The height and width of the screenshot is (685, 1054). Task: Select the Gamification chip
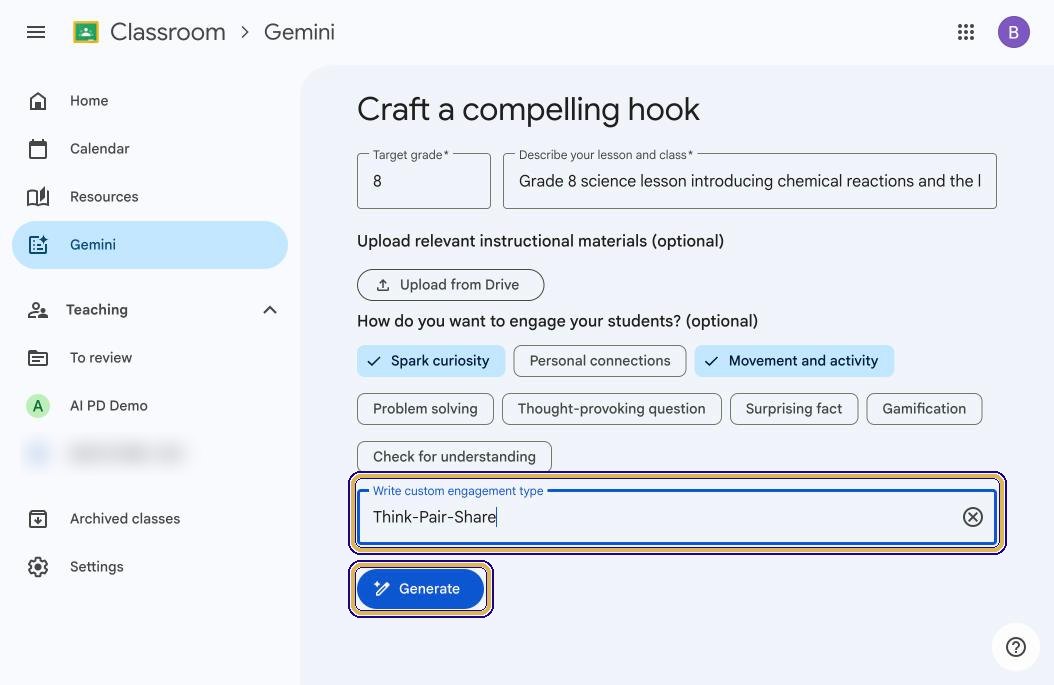pos(924,409)
